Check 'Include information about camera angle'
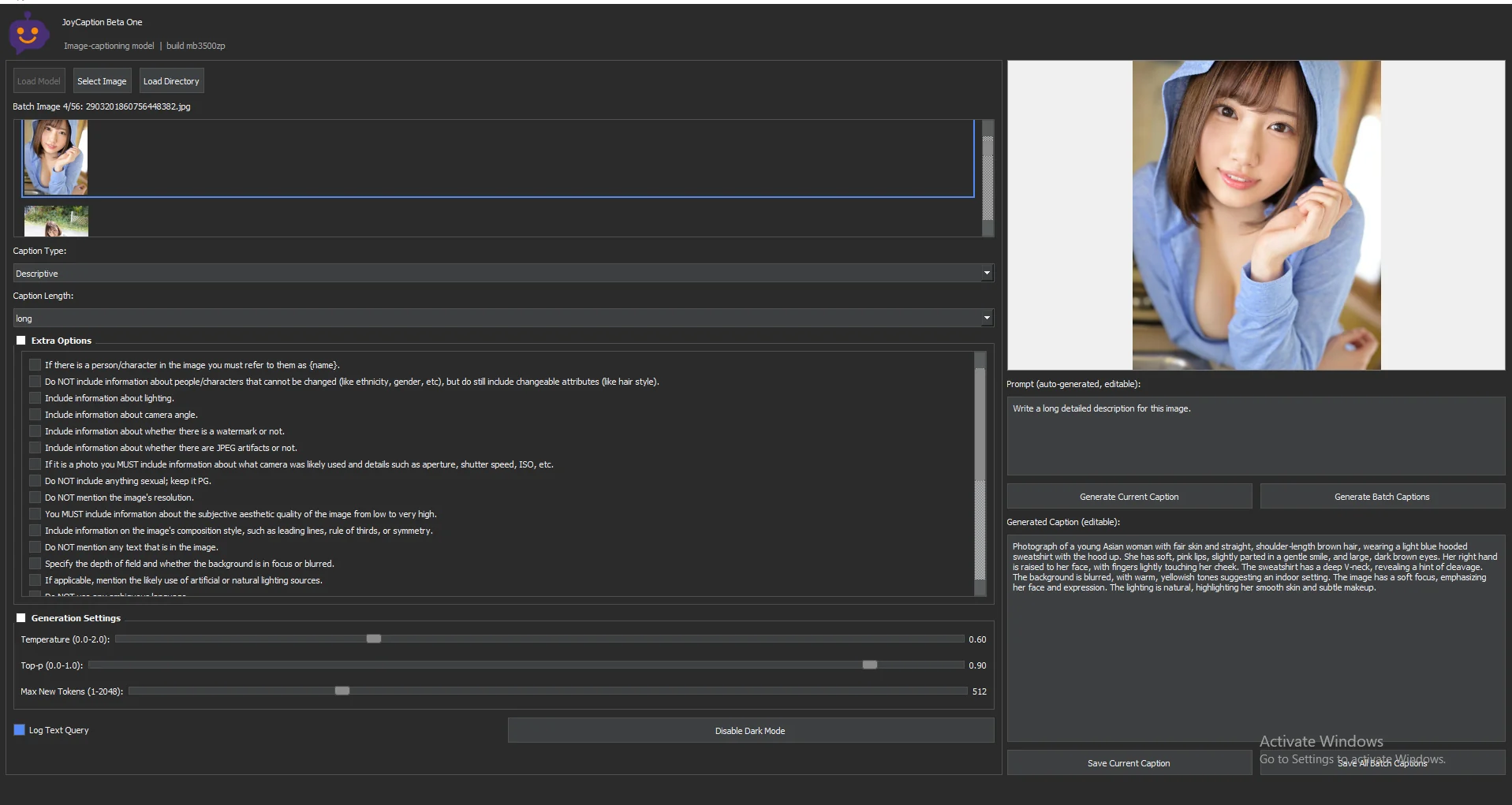The height and width of the screenshot is (805, 1512). 35,415
